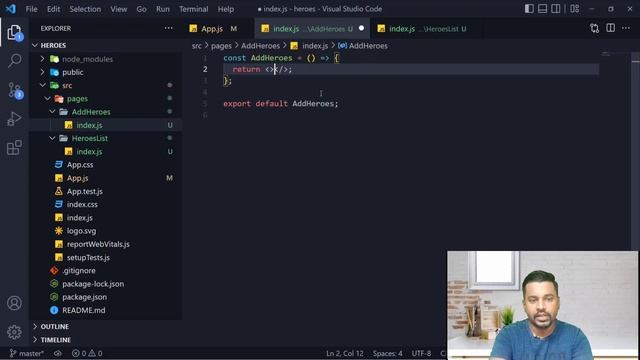The image size is (640, 360).
Task: Open README.md file
Action: [x=106, y=310]
